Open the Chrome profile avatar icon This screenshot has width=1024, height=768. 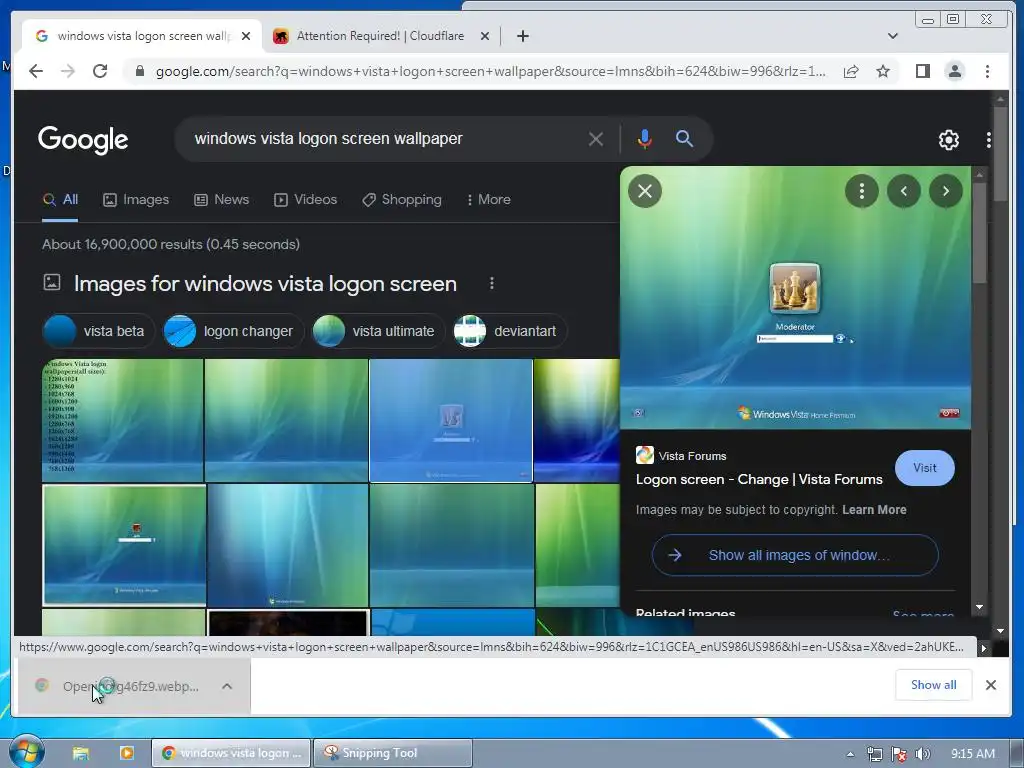pos(955,71)
